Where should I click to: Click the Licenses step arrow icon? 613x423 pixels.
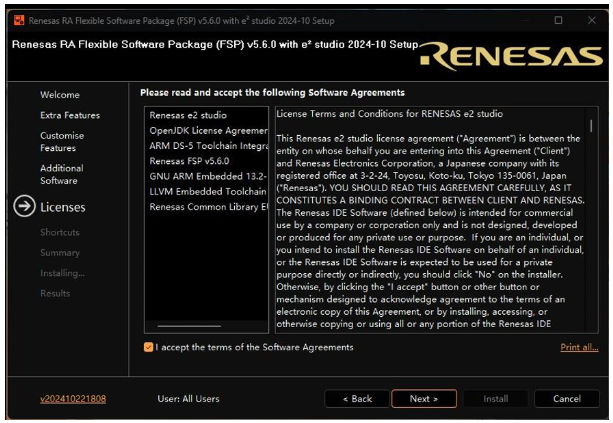22,207
